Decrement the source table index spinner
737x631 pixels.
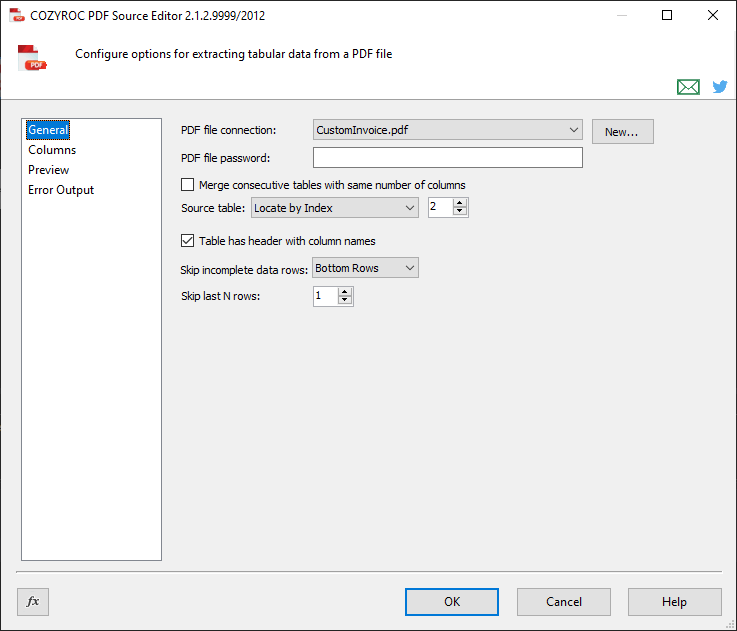tap(460, 212)
